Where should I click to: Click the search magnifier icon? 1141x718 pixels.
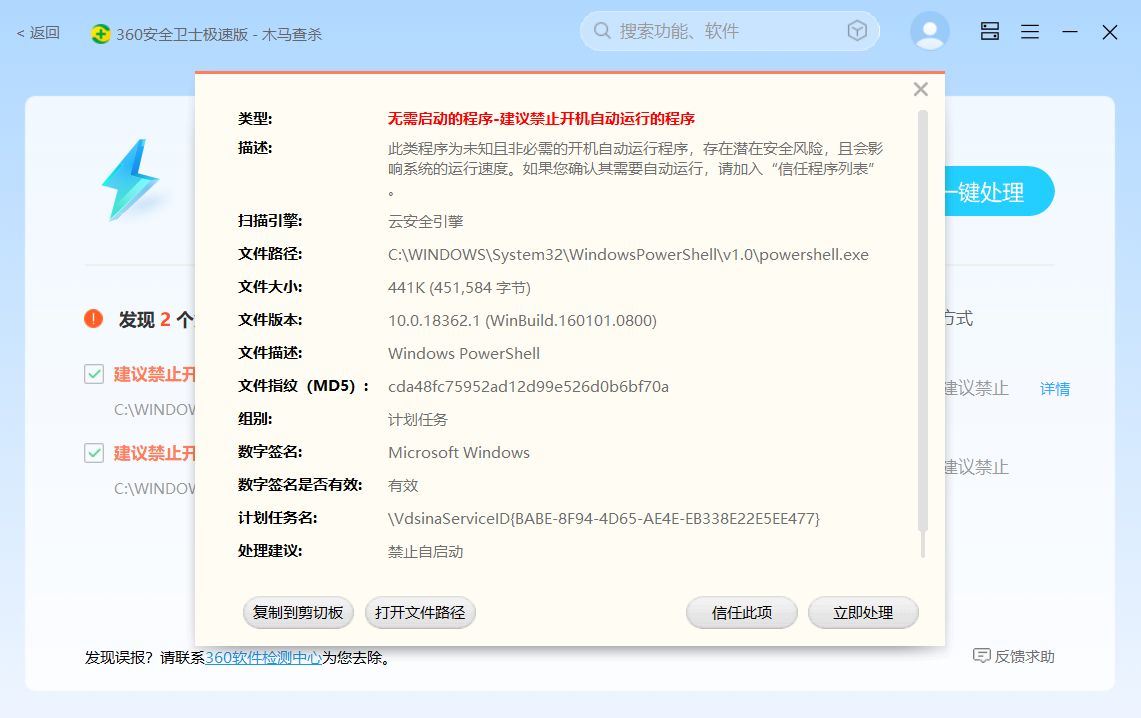[602, 31]
